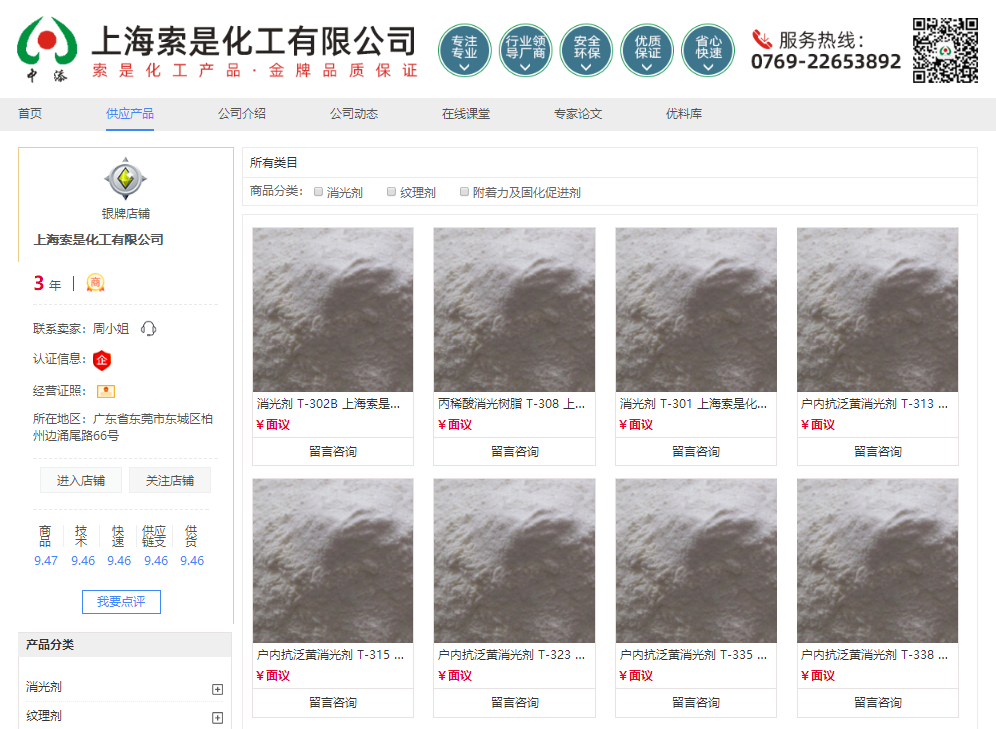Click the 行业领导厂商 round badge
The image size is (996, 729).
click(525, 50)
